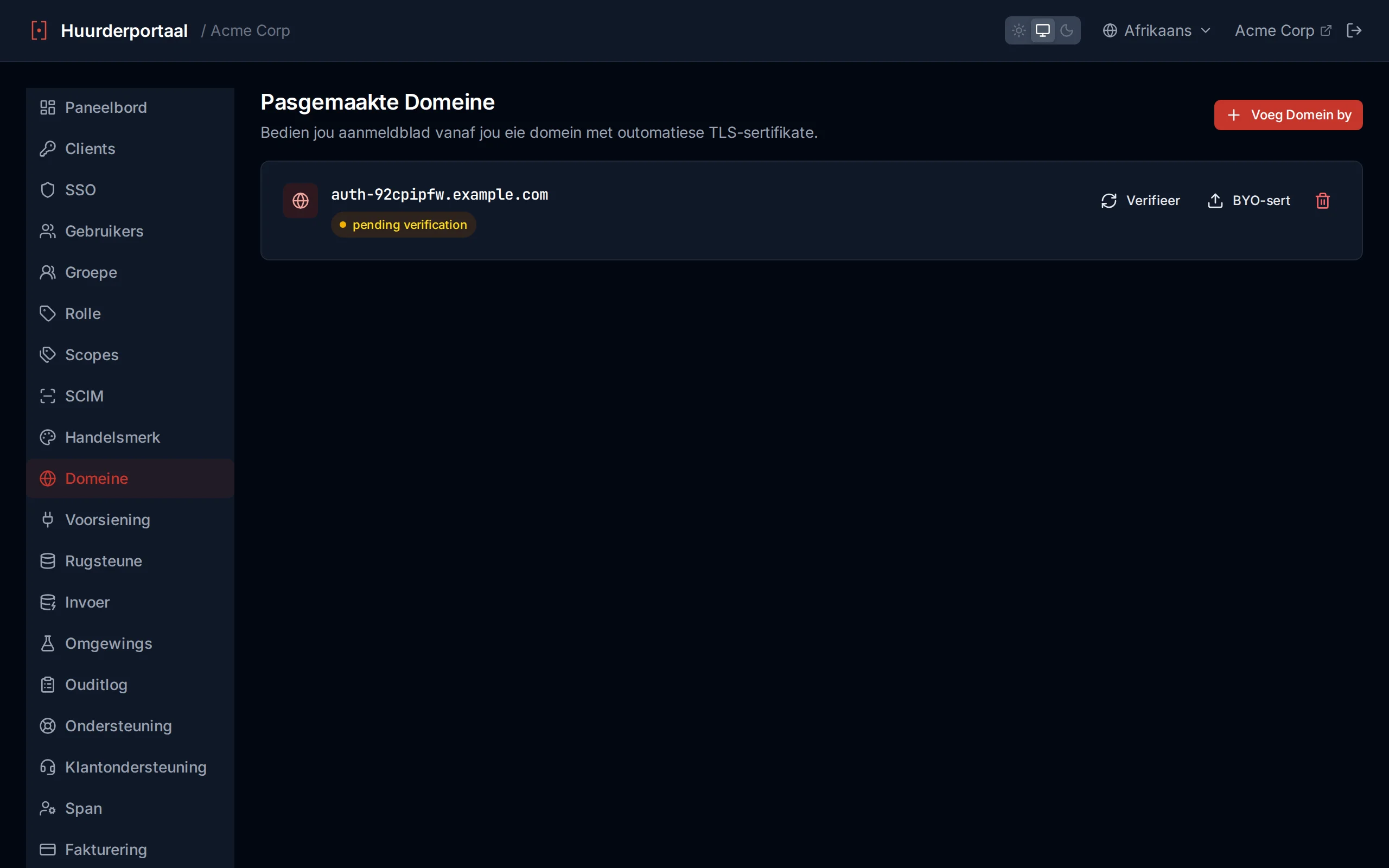Viewport: 1389px width, 868px height.
Task: Click the Gebruikers users icon
Action: 48,231
